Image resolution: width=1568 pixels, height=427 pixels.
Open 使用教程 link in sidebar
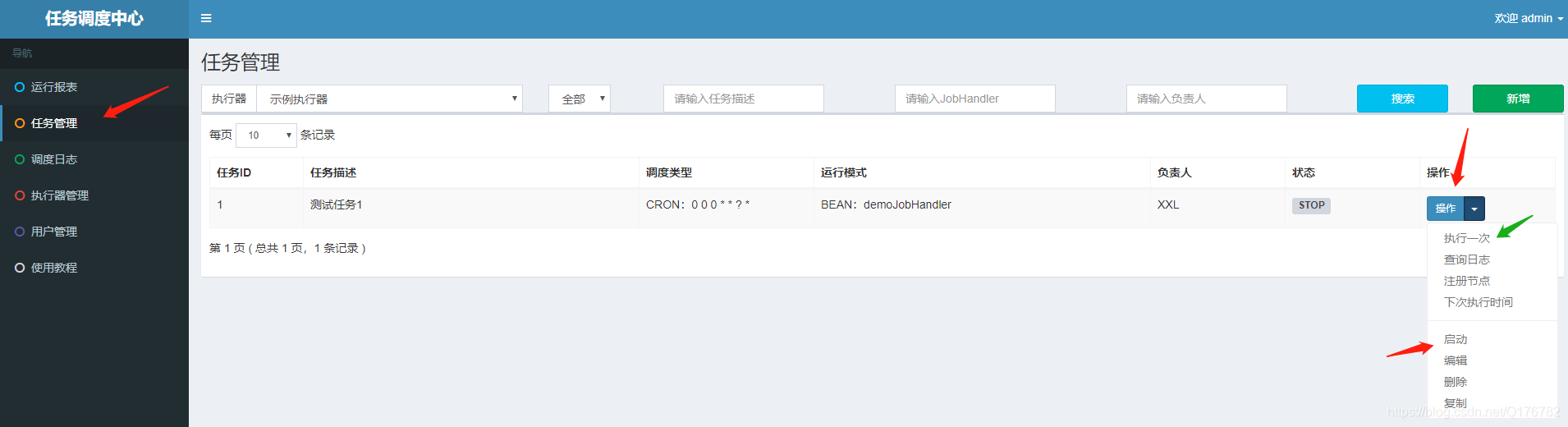(x=94, y=268)
